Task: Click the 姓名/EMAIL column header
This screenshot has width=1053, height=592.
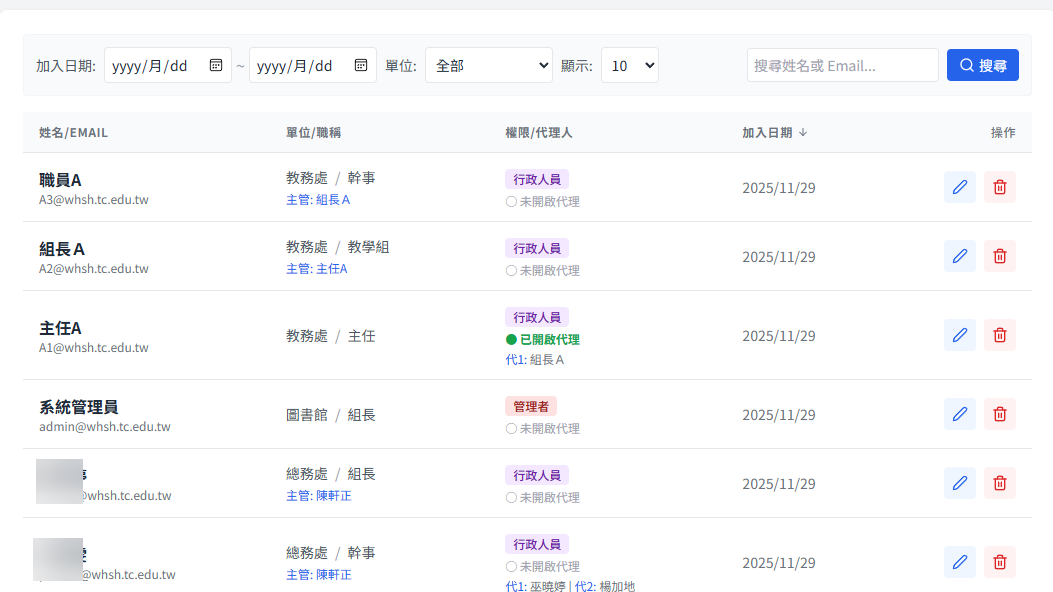Action: click(x=73, y=132)
